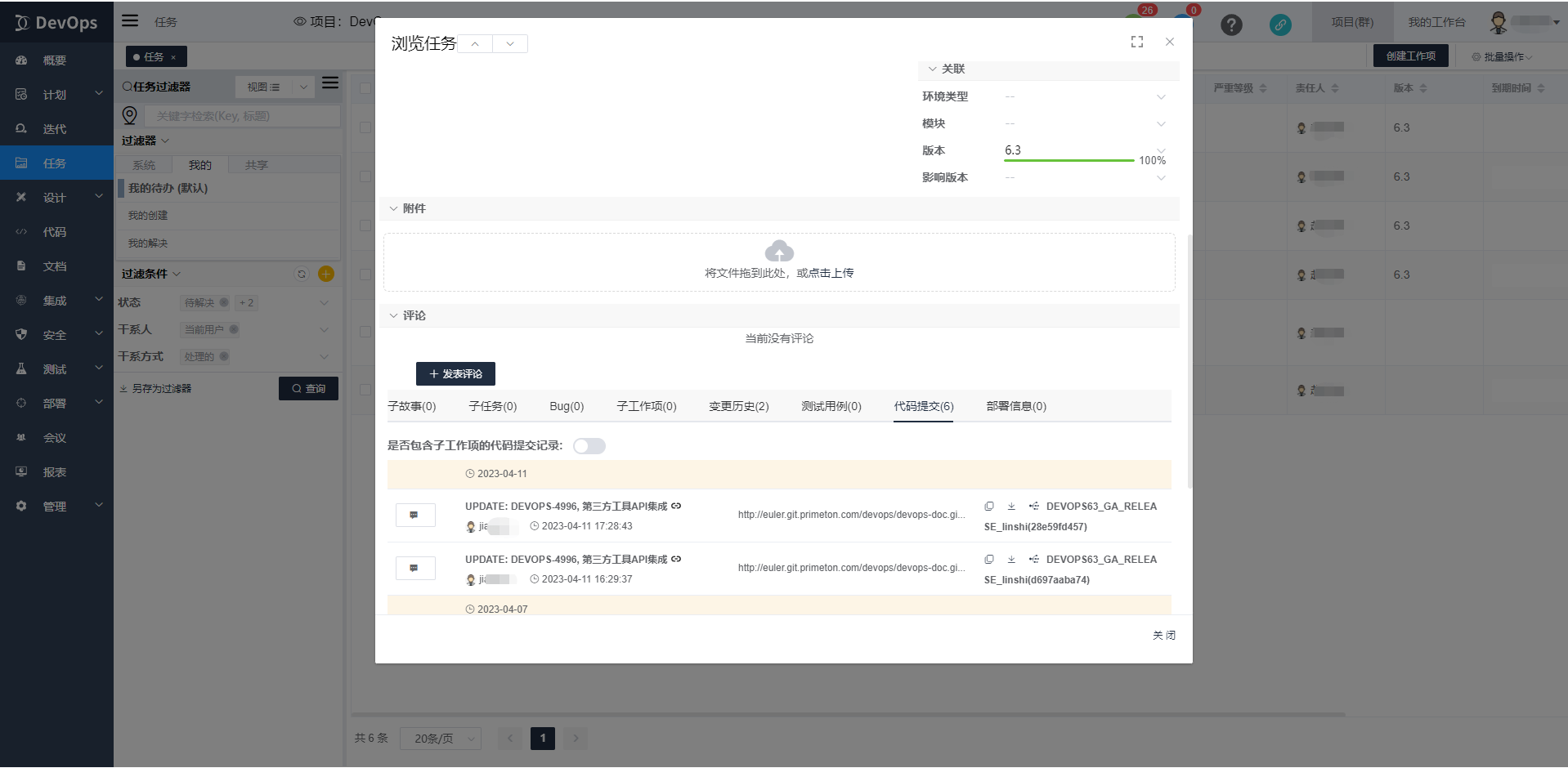Click copy icon for commit 28e59fd457
The width and height of the screenshot is (1568, 768).
989,507
